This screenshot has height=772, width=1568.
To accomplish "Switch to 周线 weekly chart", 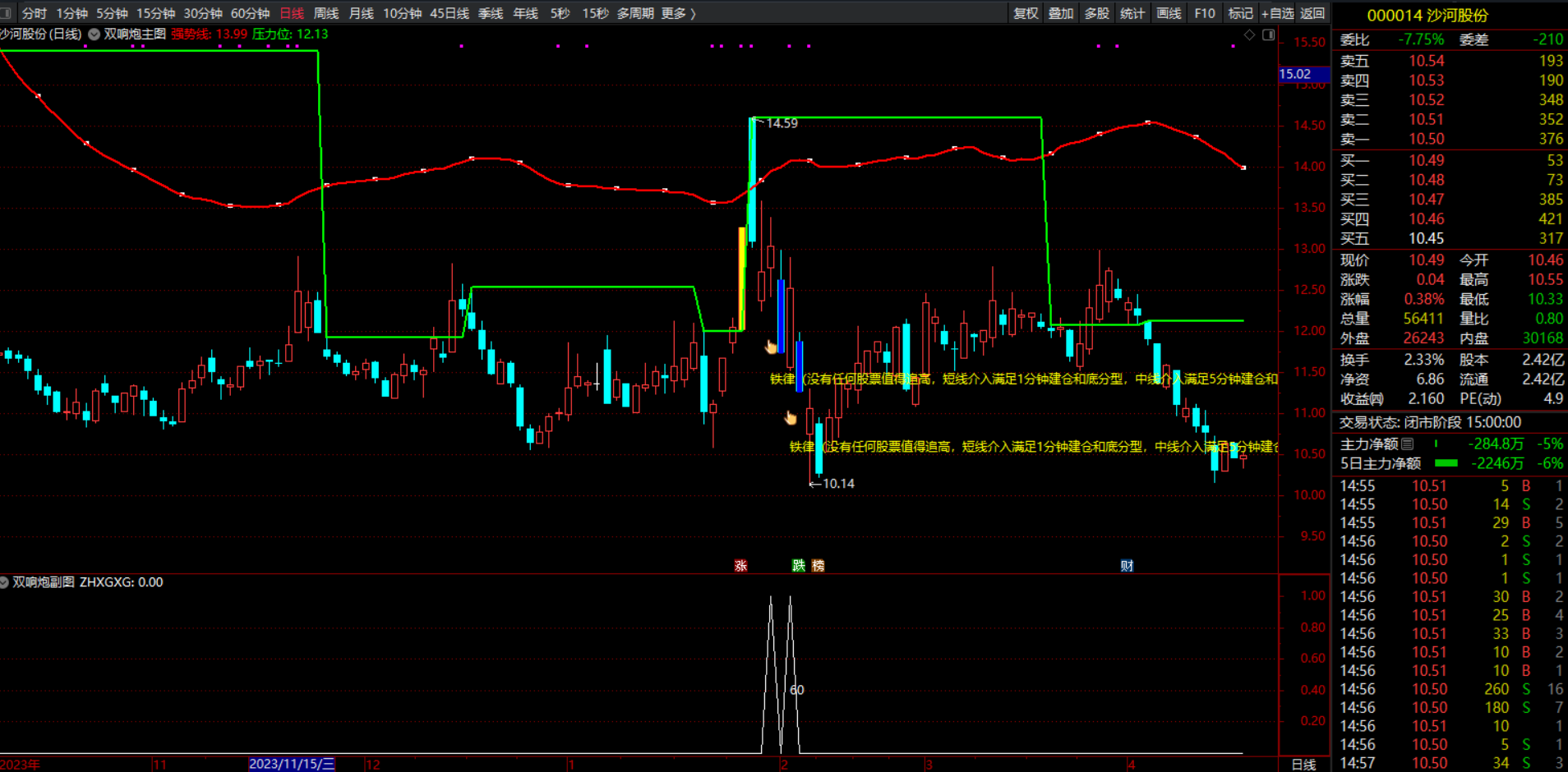I will click(x=326, y=13).
